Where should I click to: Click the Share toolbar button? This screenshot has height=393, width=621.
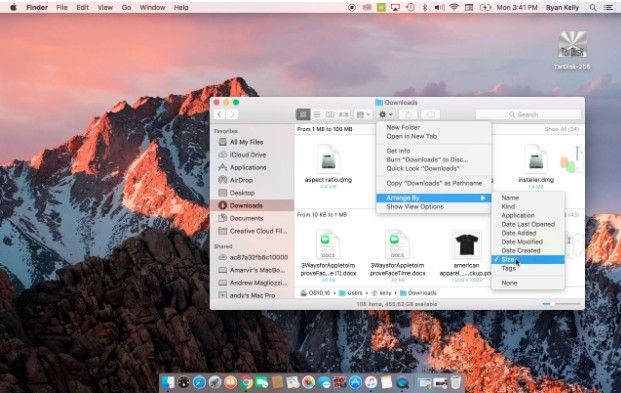pyautogui.click(x=408, y=114)
